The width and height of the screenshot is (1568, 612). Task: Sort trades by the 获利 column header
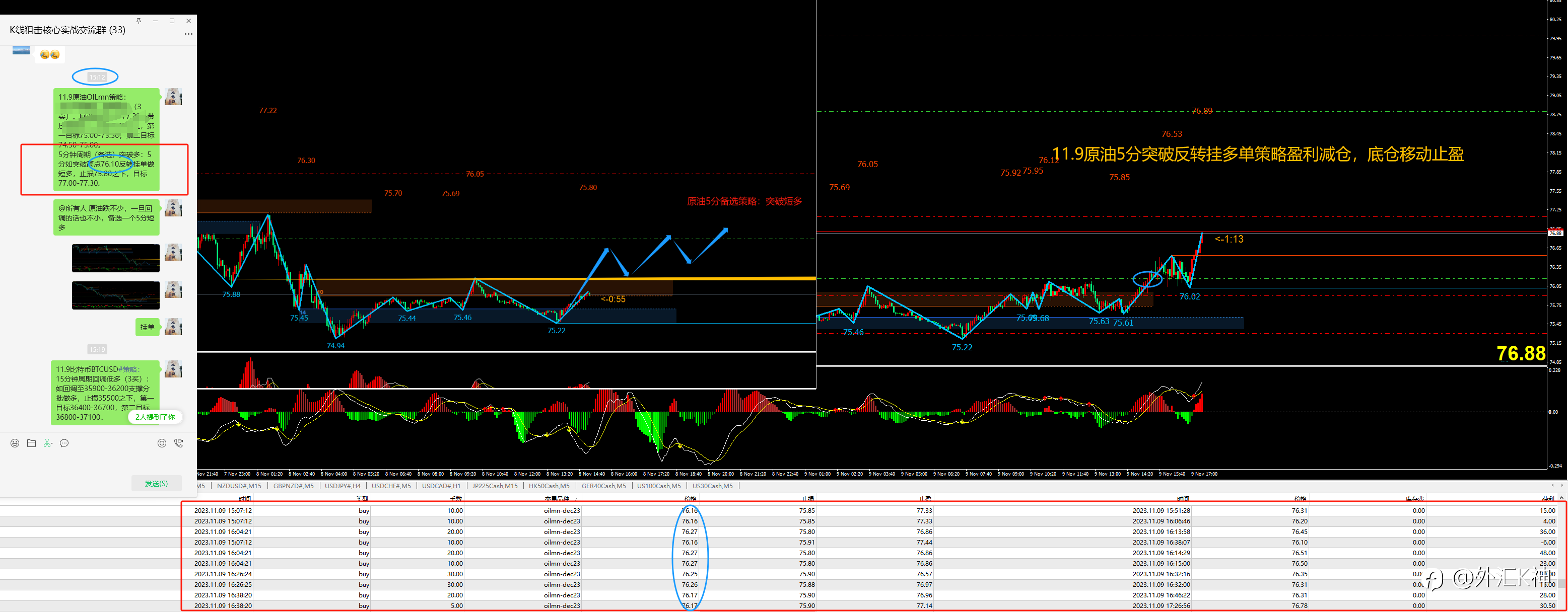coord(1548,499)
